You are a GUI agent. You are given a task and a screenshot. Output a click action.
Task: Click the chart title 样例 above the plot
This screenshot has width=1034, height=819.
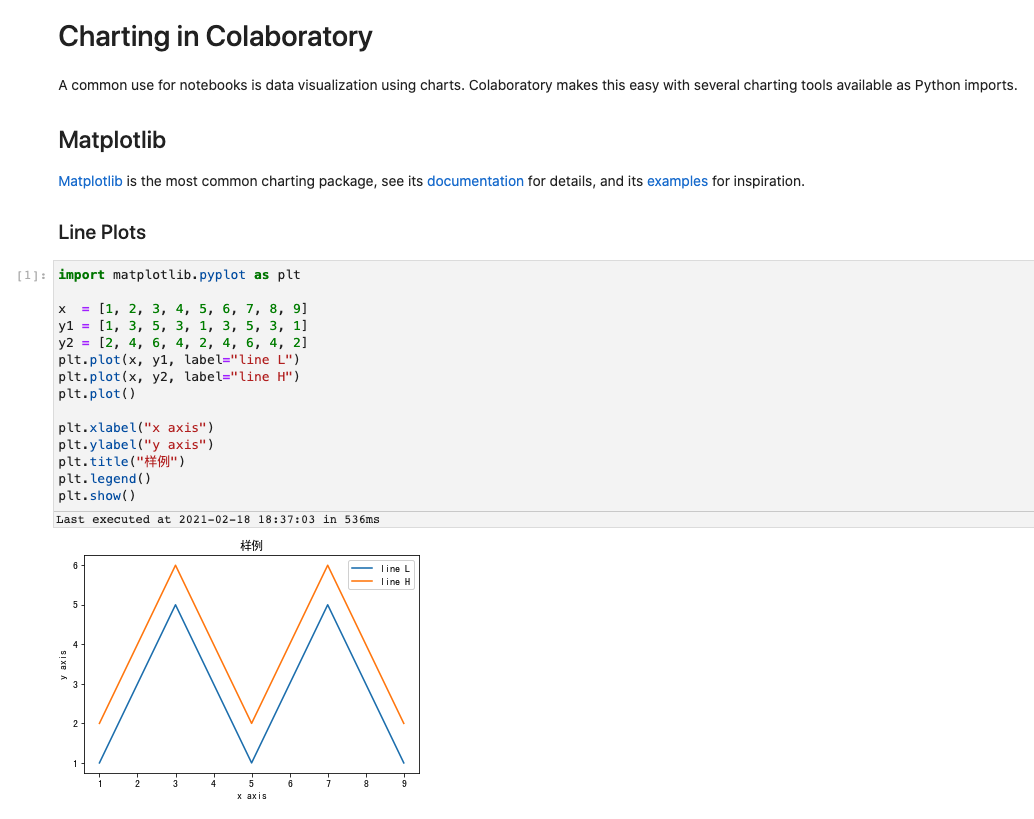[251, 546]
